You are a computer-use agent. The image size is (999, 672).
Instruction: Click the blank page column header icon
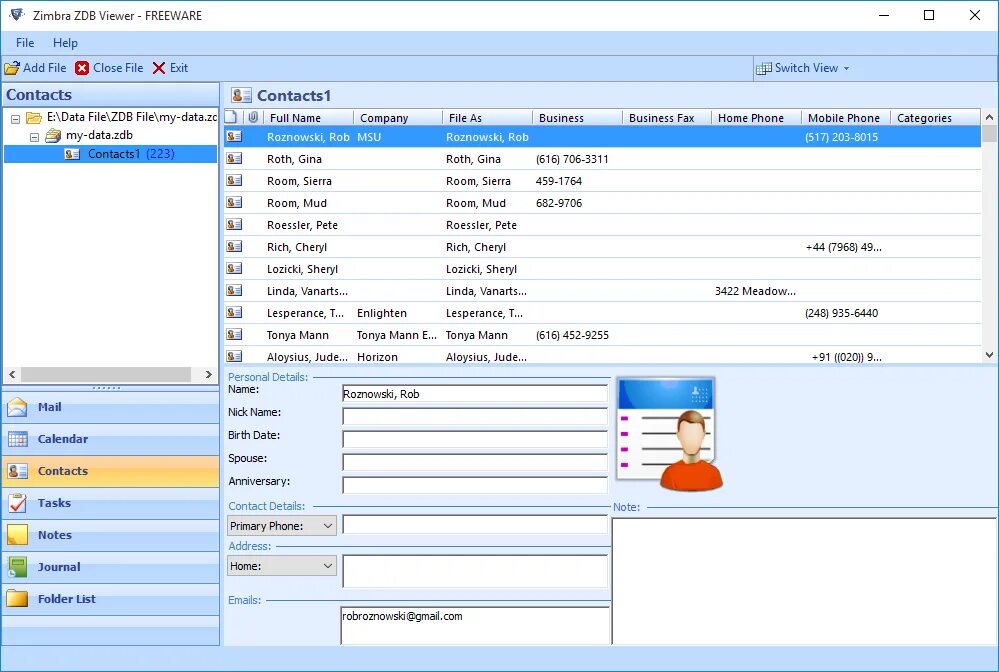(231, 117)
